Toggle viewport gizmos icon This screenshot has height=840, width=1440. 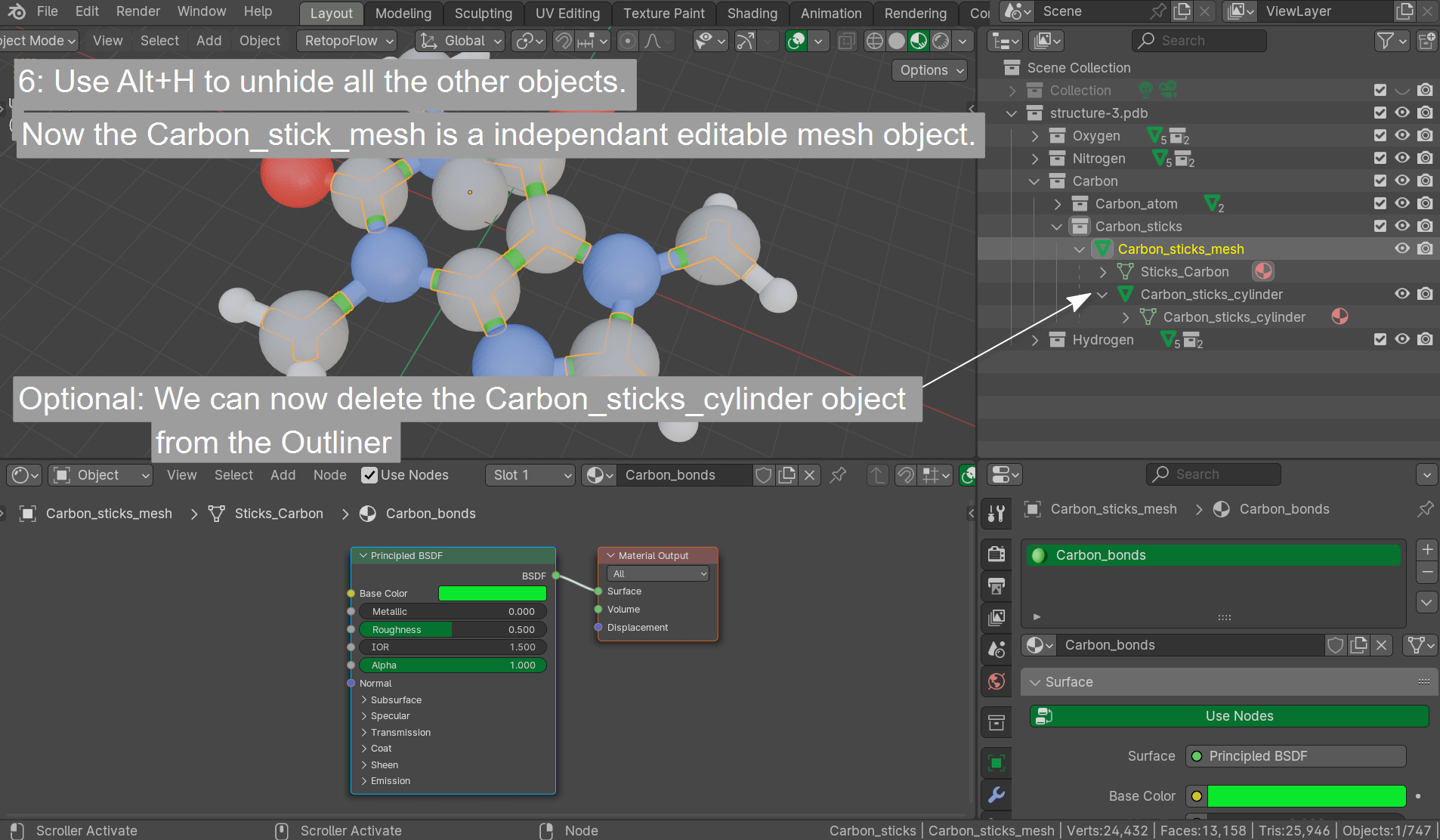tap(745, 41)
